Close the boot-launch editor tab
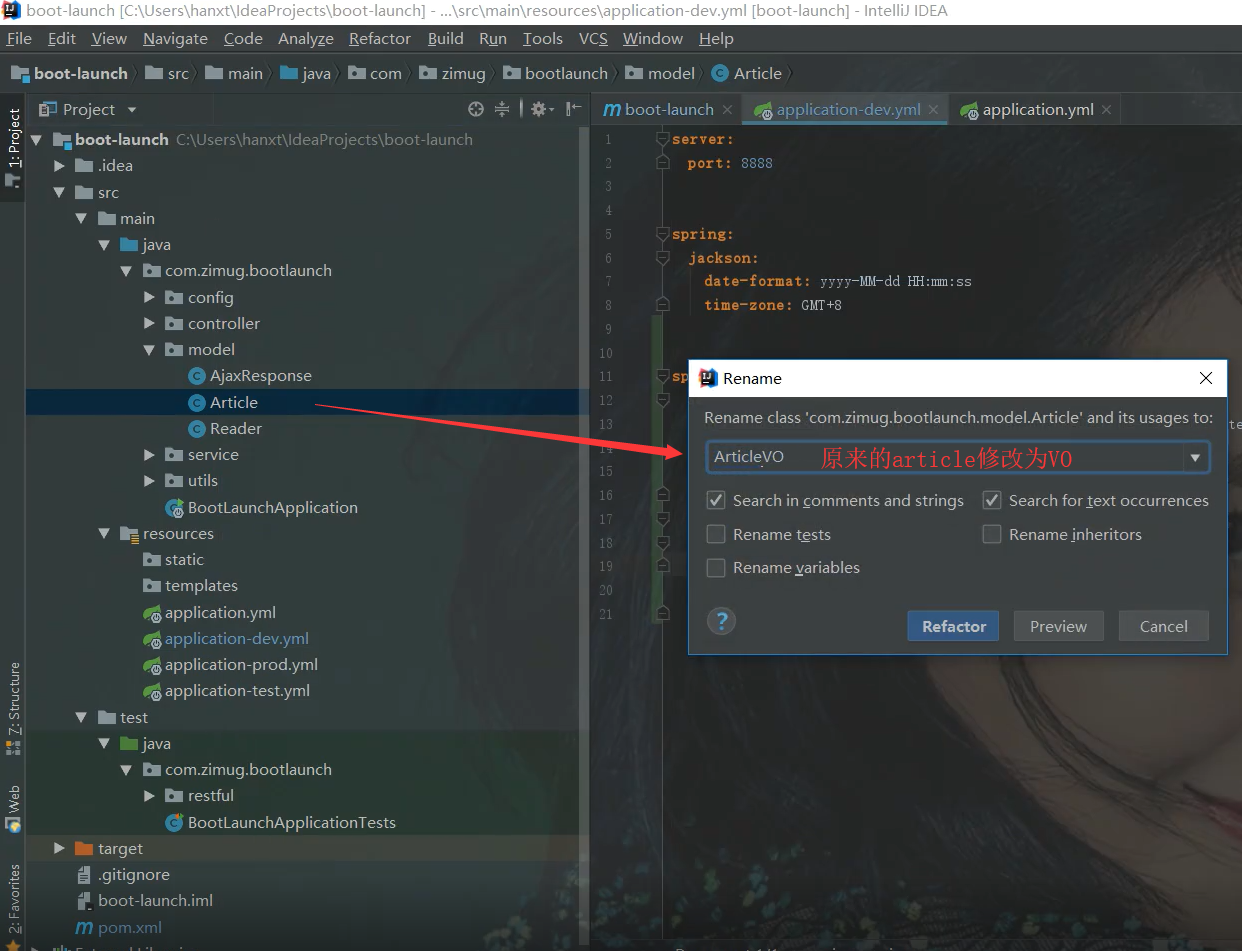Screen dimensions: 1242x951 point(727,110)
